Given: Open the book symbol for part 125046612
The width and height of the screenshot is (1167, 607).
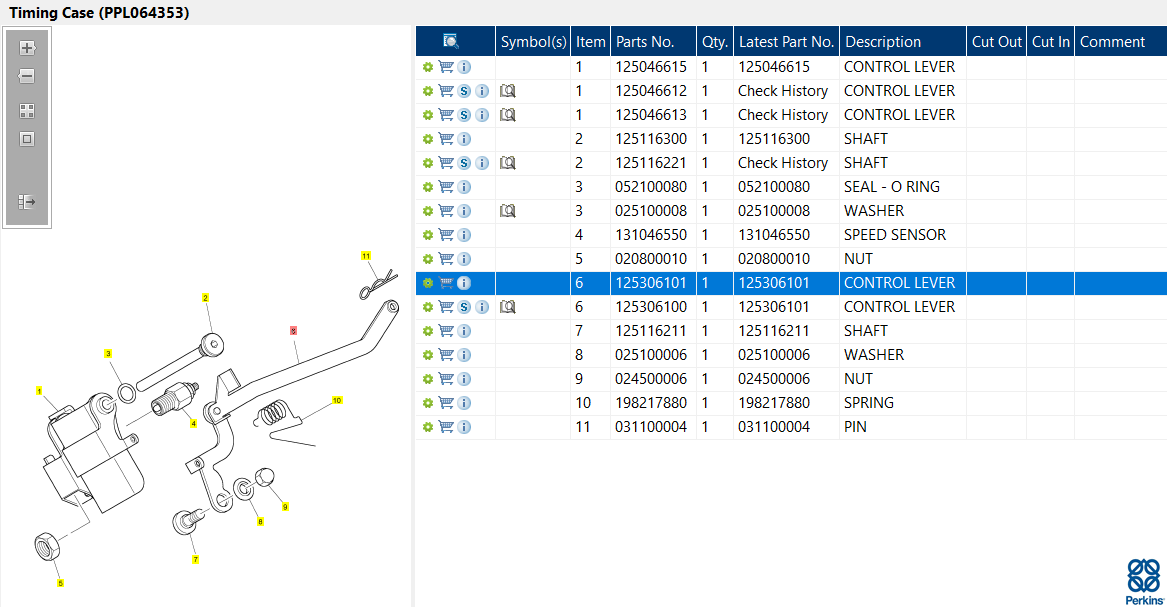Looking at the screenshot, I should click(508, 91).
